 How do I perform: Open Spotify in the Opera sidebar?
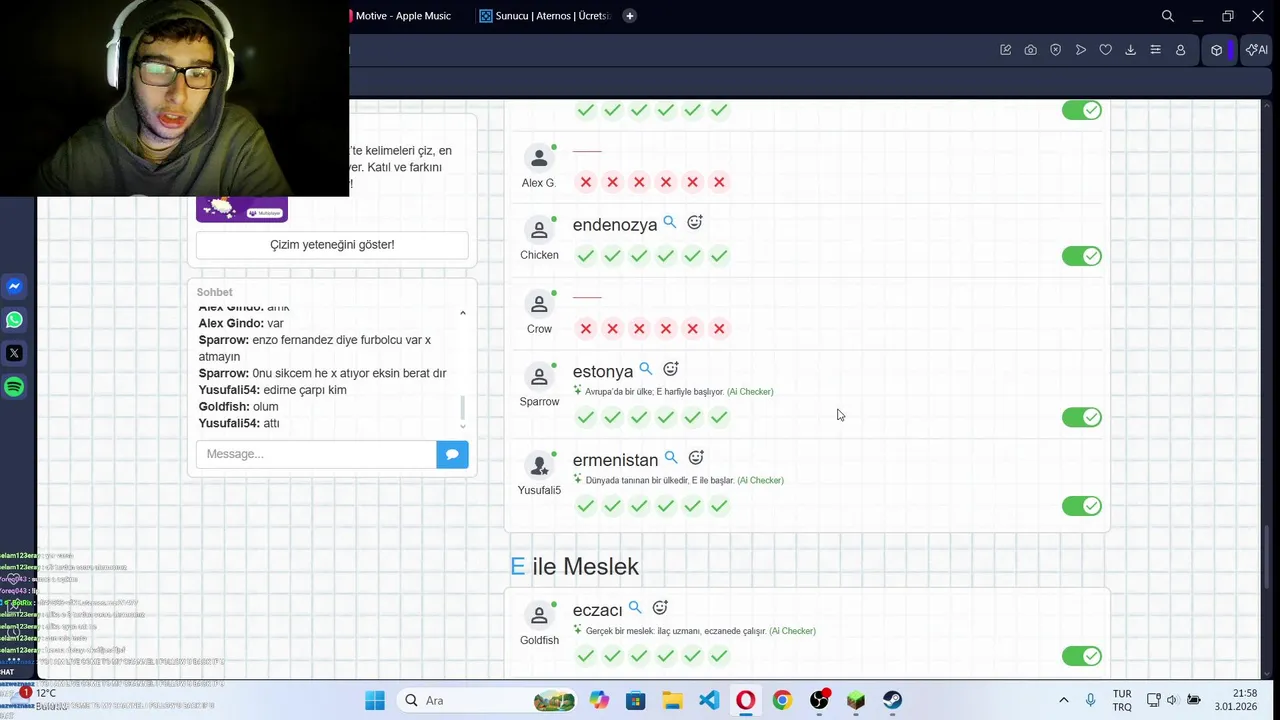(x=14, y=387)
